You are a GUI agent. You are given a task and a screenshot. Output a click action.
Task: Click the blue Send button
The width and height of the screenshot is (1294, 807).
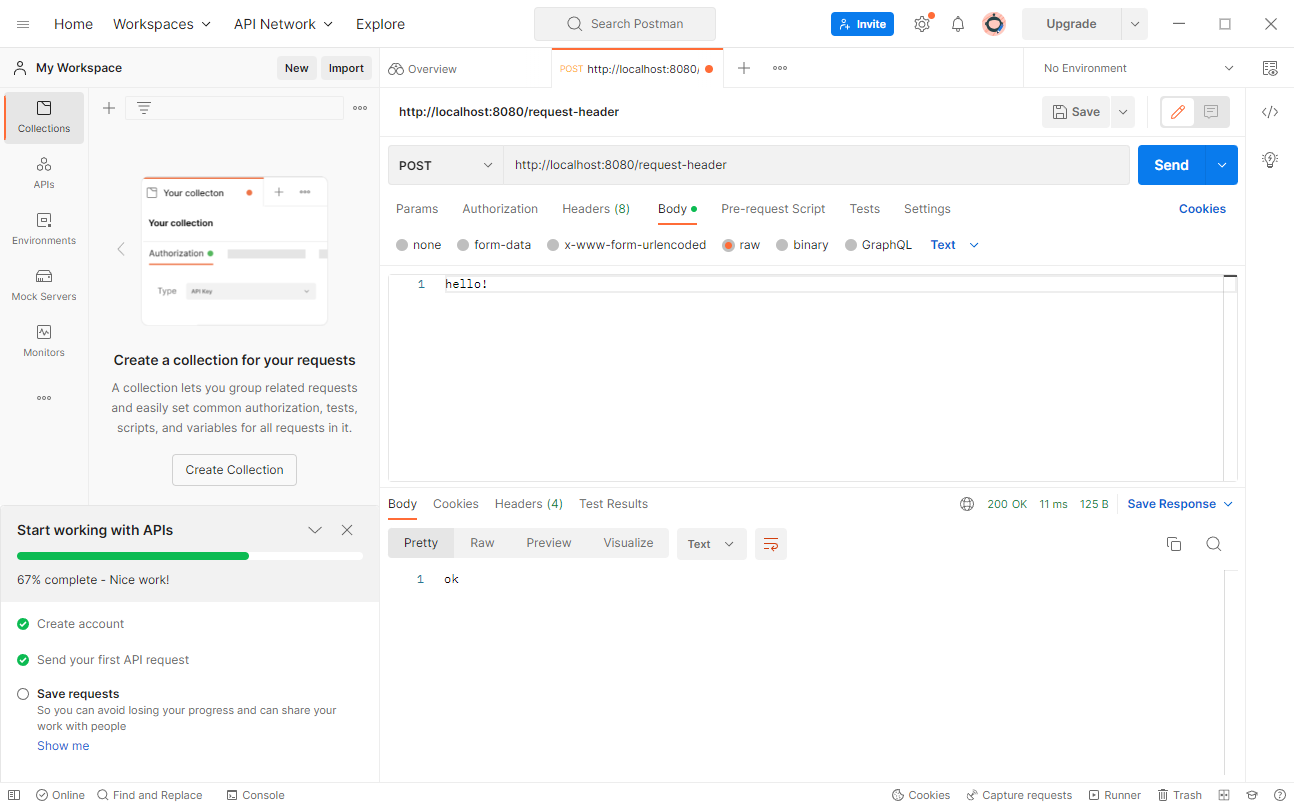[1172, 165]
